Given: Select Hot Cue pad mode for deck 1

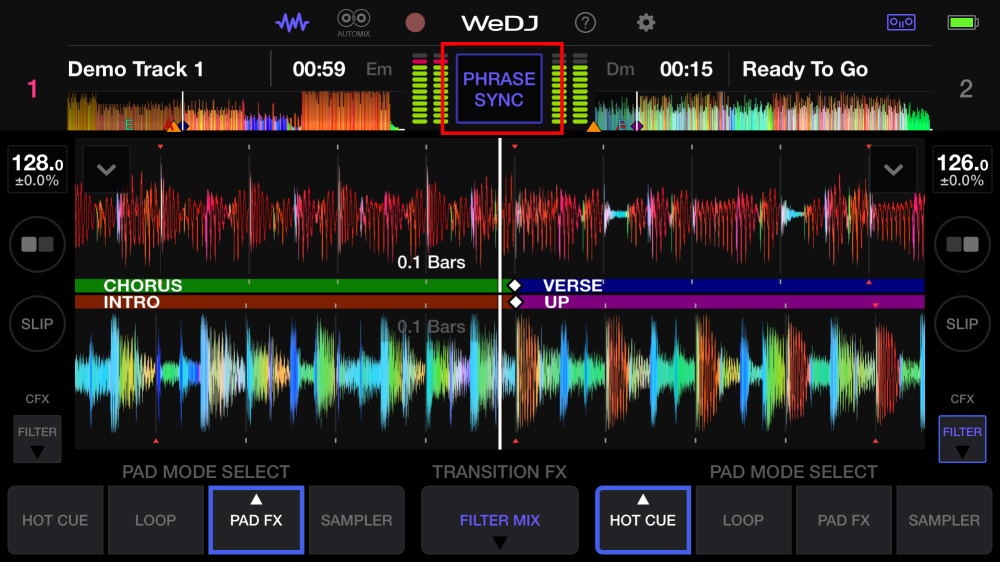Looking at the screenshot, I should click(55, 520).
